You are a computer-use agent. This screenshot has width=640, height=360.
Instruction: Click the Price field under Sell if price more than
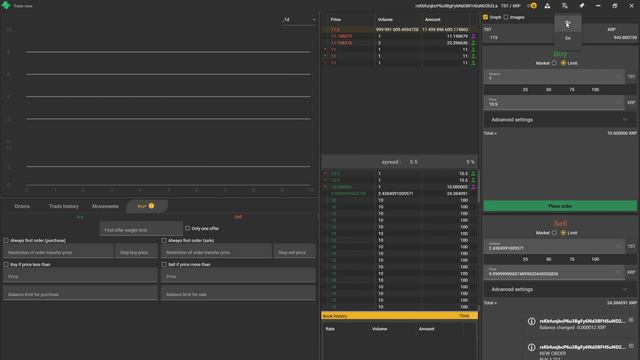pyautogui.click(x=238, y=276)
